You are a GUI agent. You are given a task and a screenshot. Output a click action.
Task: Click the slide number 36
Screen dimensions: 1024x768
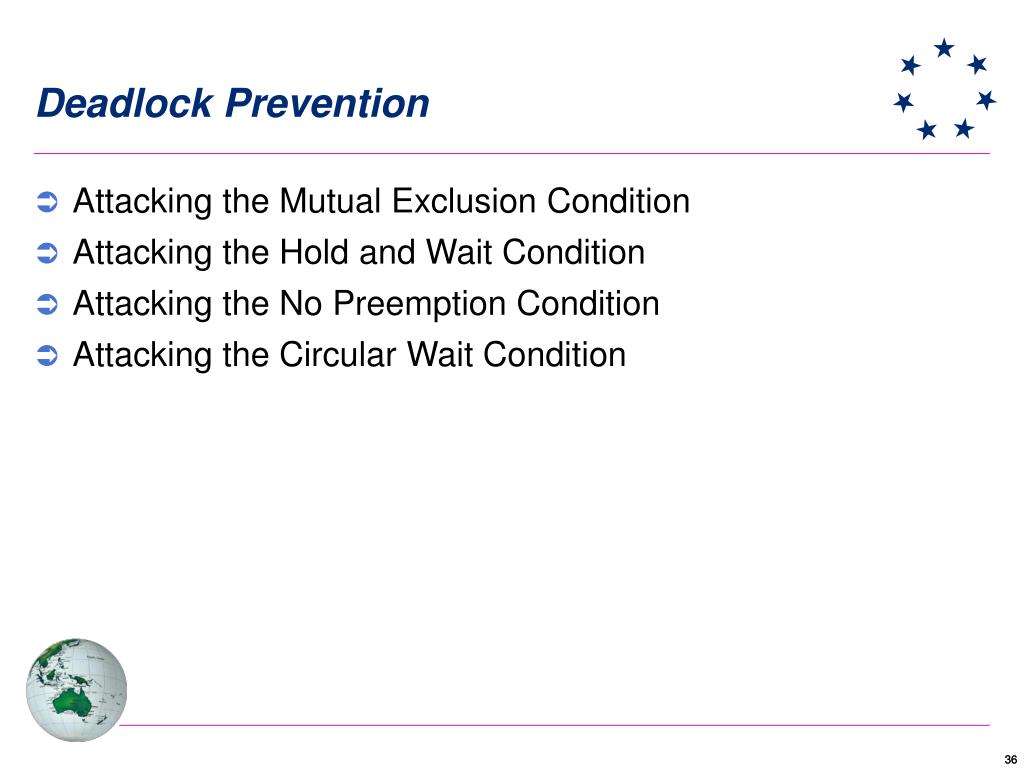point(1010,760)
